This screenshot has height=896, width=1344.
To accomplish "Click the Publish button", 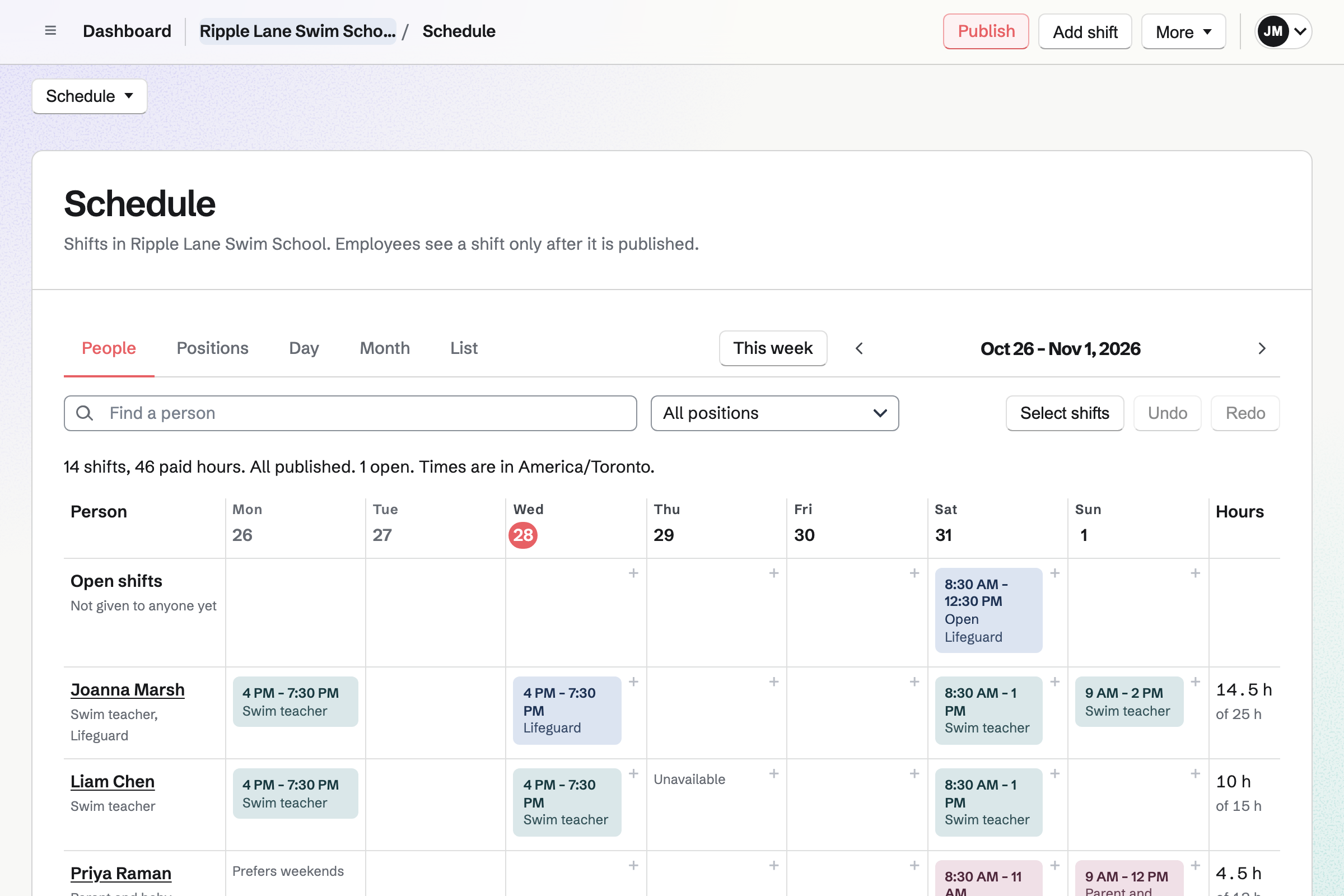I will tap(986, 31).
